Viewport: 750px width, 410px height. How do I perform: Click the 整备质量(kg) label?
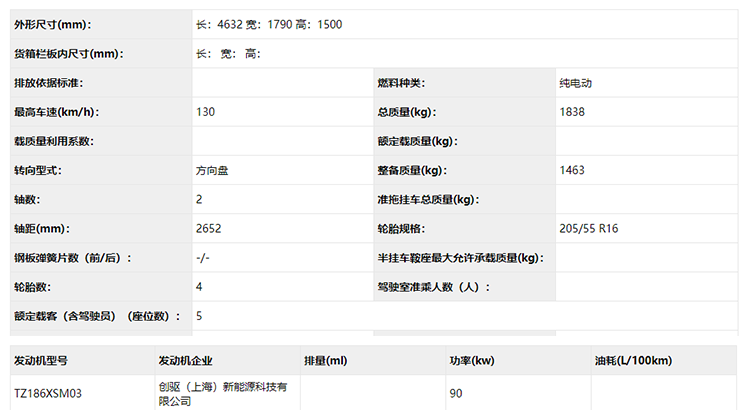pyautogui.click(x=412, y=170)
